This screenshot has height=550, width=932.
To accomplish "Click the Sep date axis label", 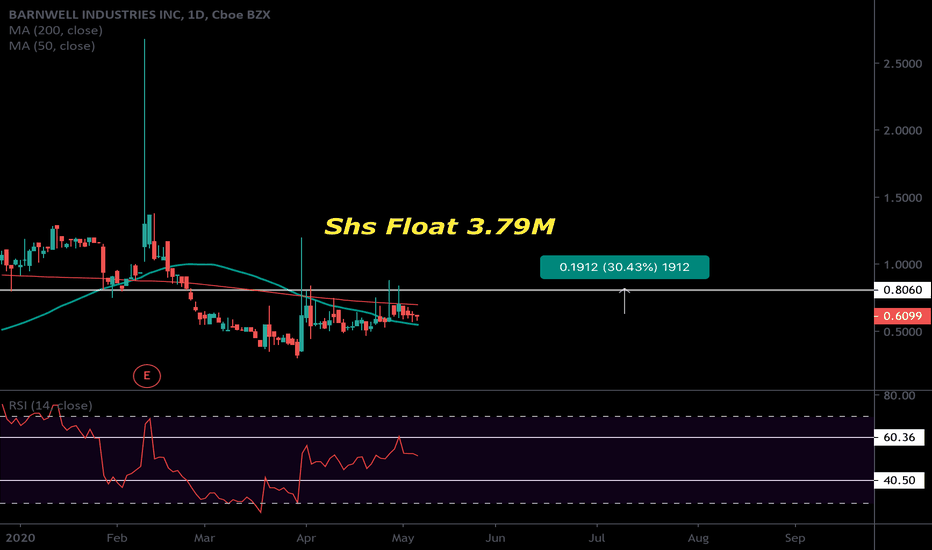I will coord(795,538).
